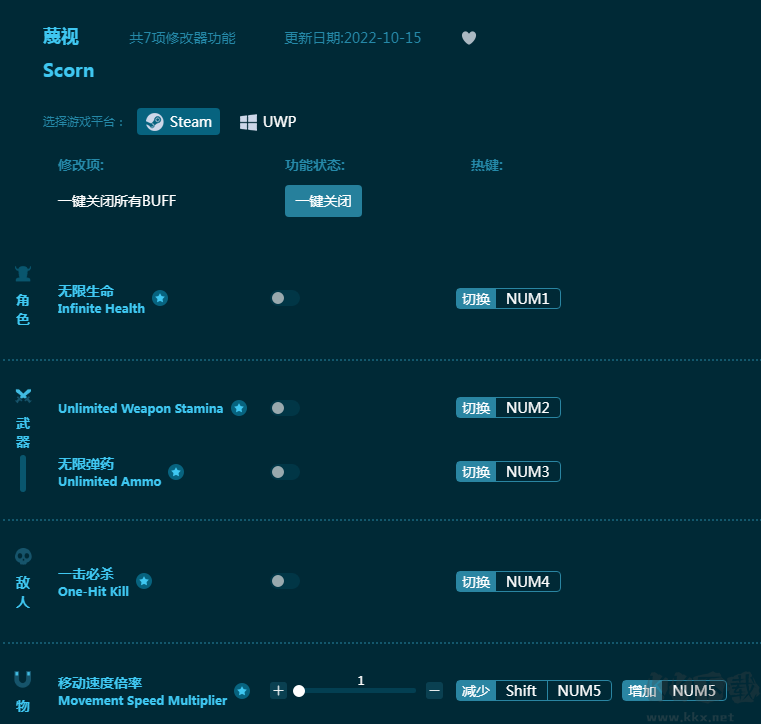This screenshot has width=761, height=724.
Task: Click the Unlimited Weapon Stamina label
Action: click(141, 409)
